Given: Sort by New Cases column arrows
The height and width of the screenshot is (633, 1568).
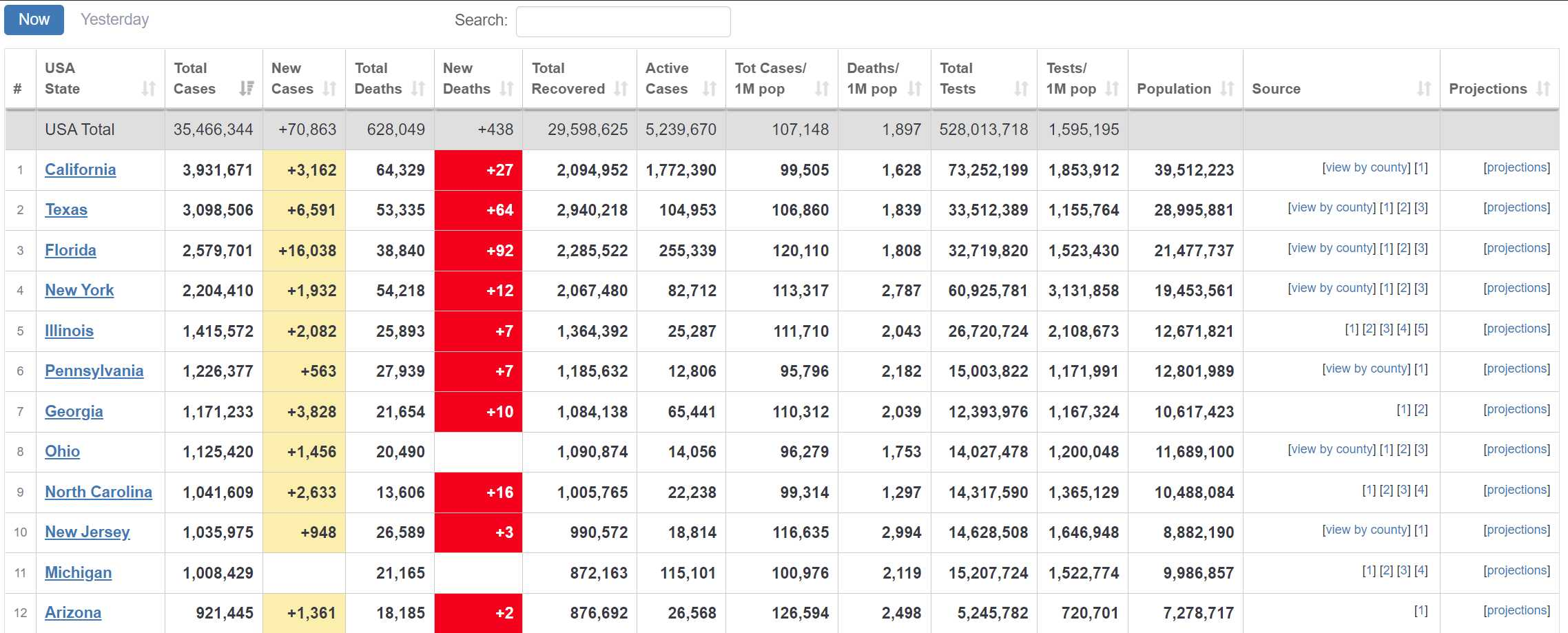Looking at the screenshot, I should [330, 88].
